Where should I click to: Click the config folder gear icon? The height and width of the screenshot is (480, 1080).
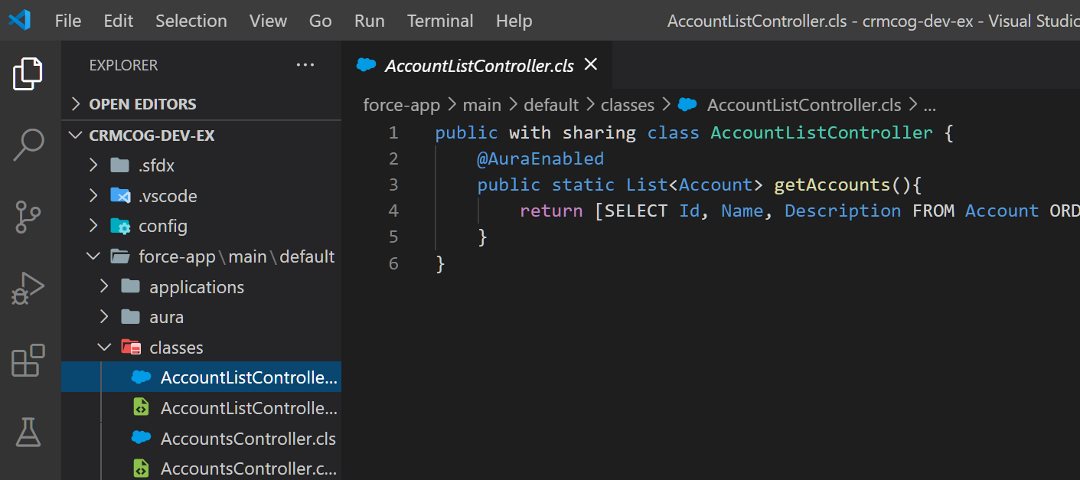120,226
